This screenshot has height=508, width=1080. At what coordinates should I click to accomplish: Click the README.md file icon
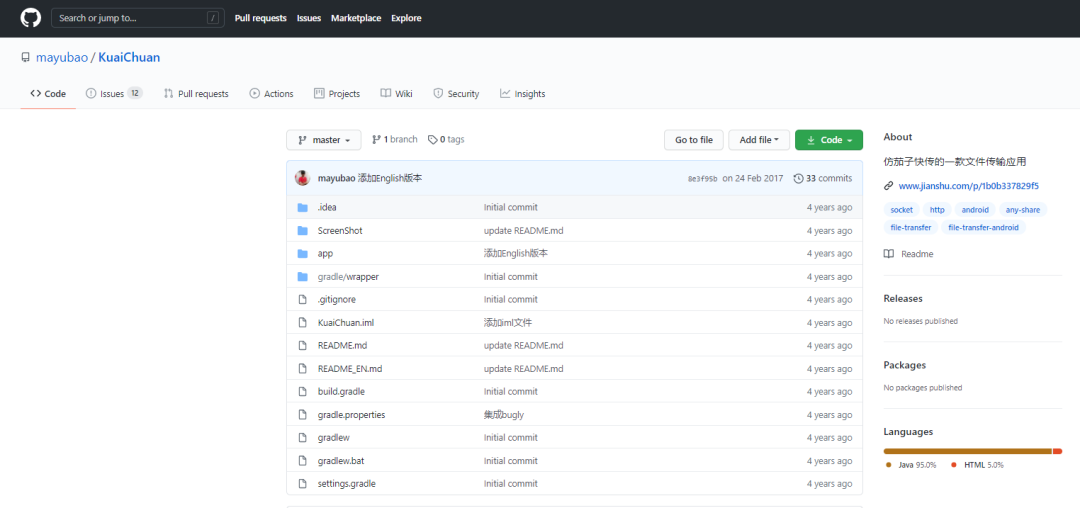302,346
